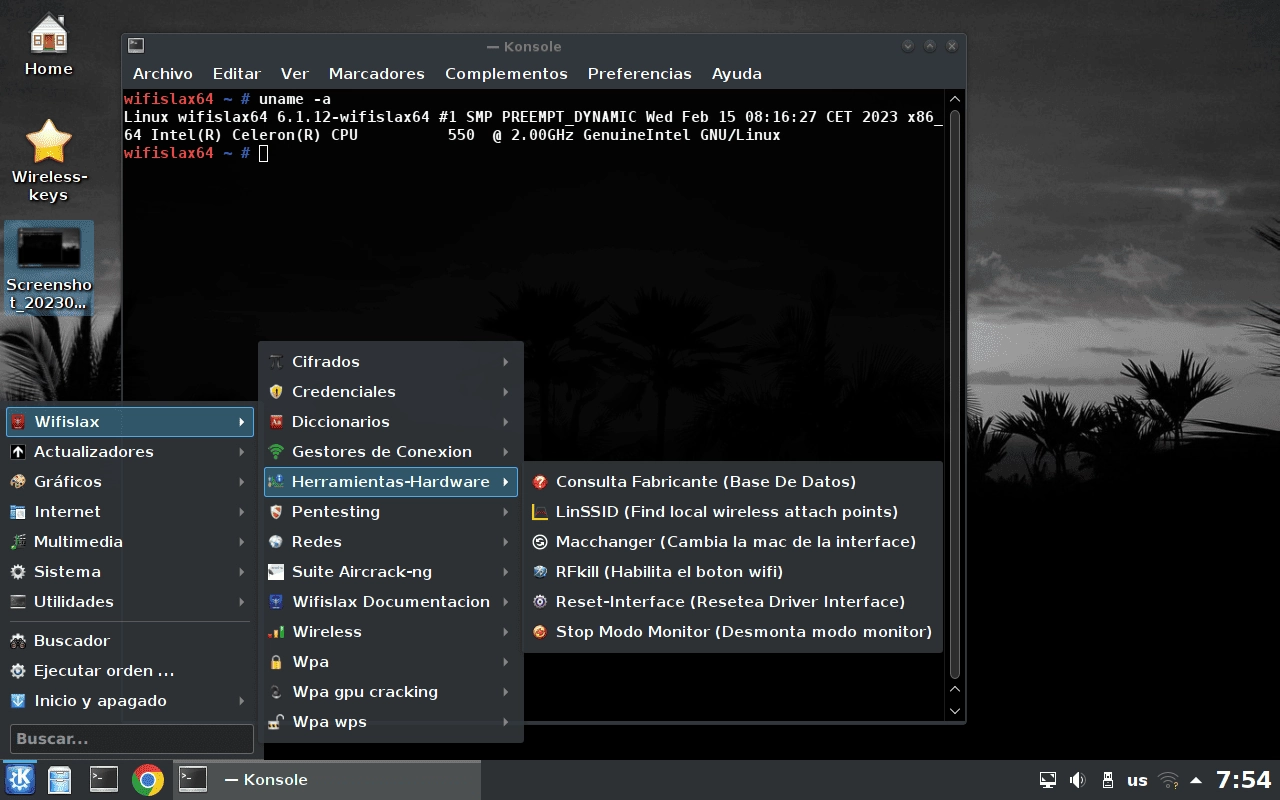Screen dimensions: 1280x800
Task: Open the volume control tray icon
Action: 1078,780
